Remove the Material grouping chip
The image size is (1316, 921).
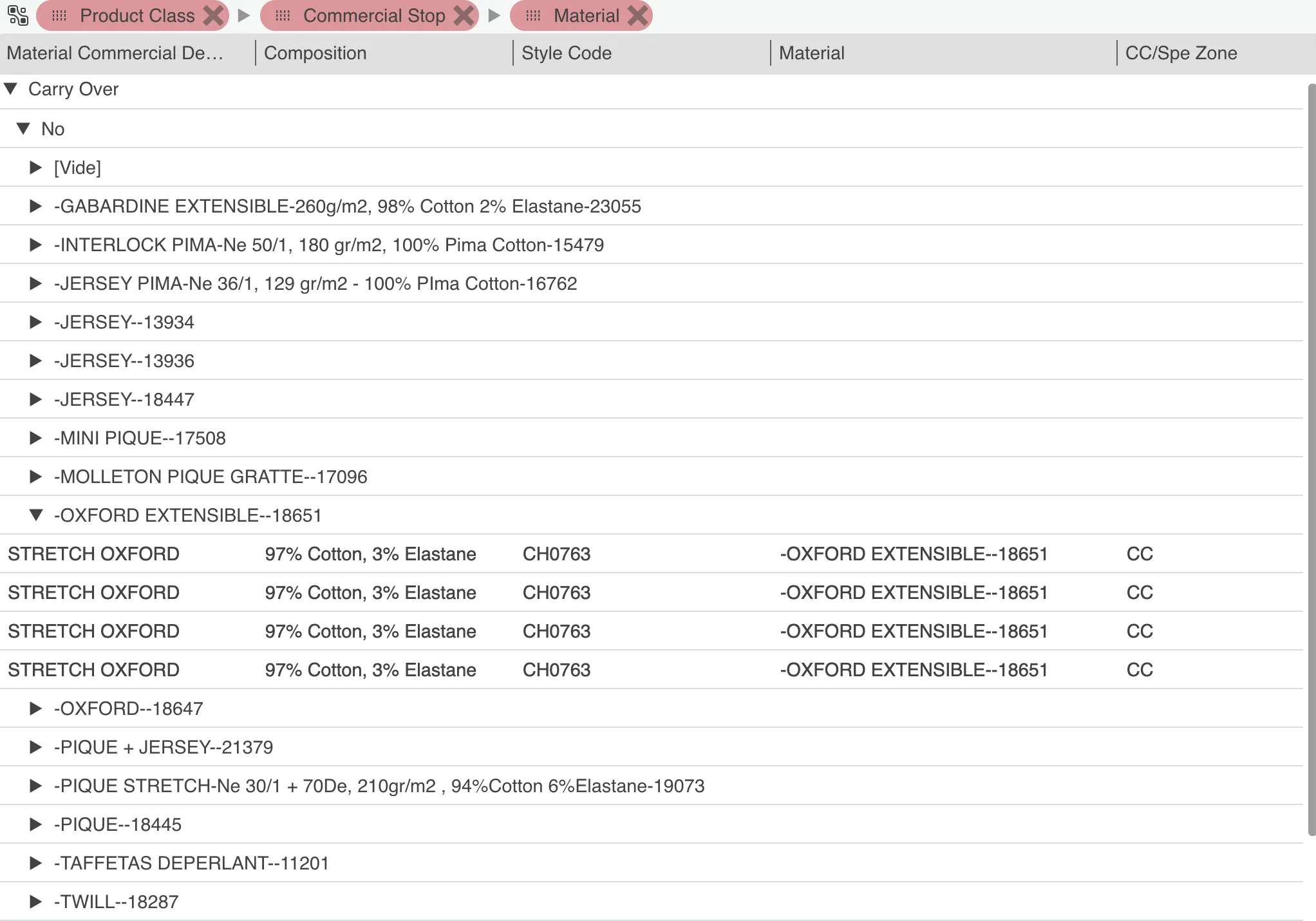(637, 15)
